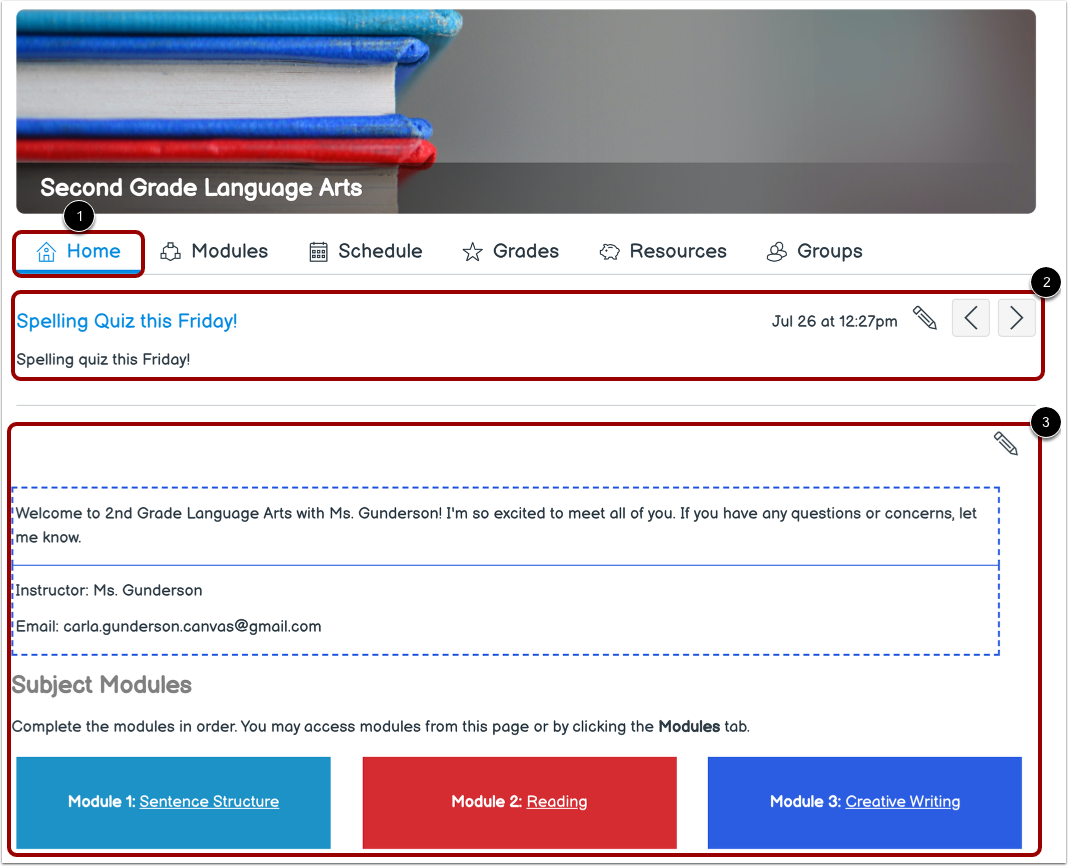
Task: Click the people icon beside Groups
Action: 776,252
